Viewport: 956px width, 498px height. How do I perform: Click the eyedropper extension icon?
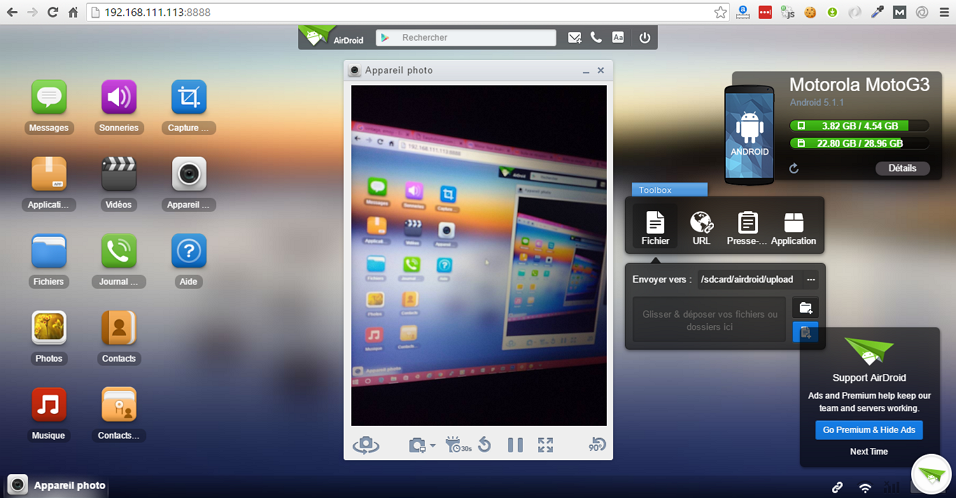click(877, 12)
